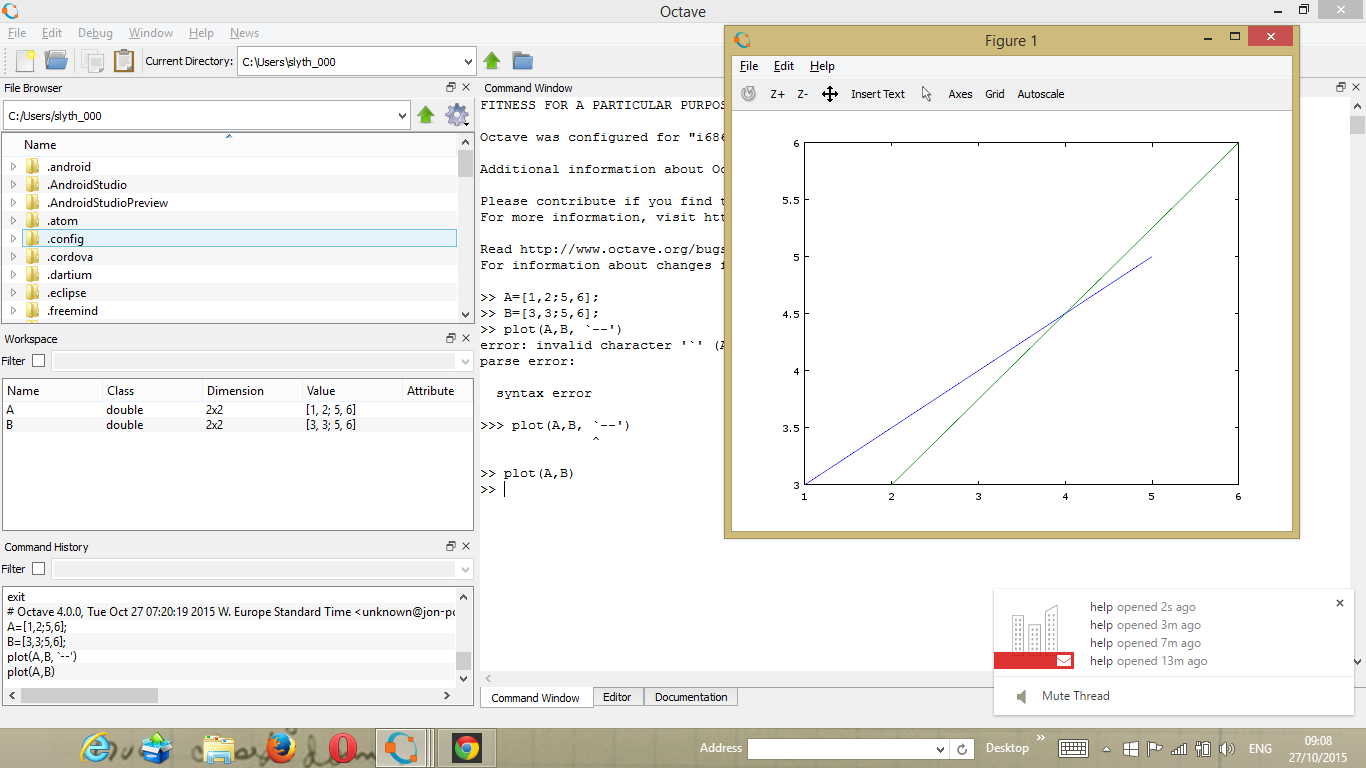Click the taskbar Address input field
This screenshot has width=1366, height=768.
840,749
